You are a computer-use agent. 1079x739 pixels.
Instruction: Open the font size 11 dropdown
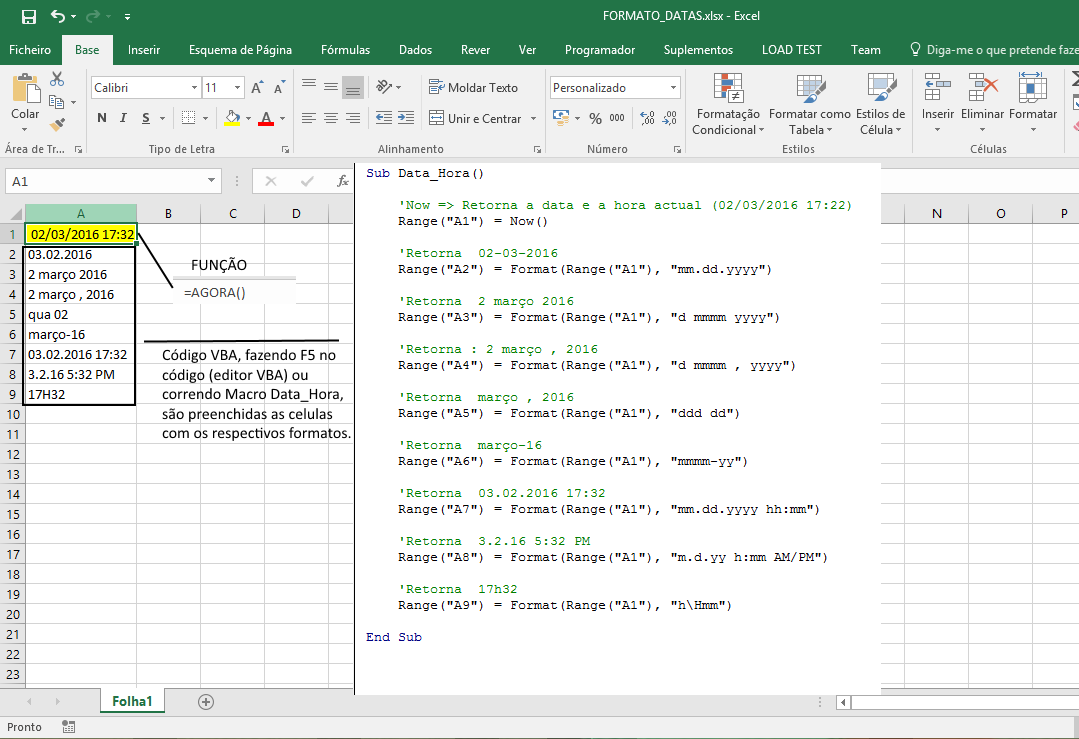tap(237, 87)
